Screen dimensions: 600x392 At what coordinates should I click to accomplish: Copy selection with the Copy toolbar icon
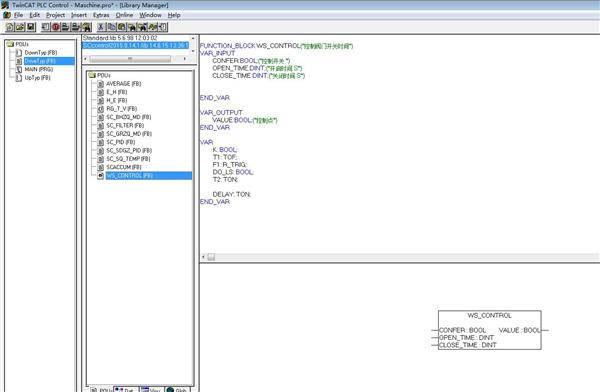click(111, 27)
